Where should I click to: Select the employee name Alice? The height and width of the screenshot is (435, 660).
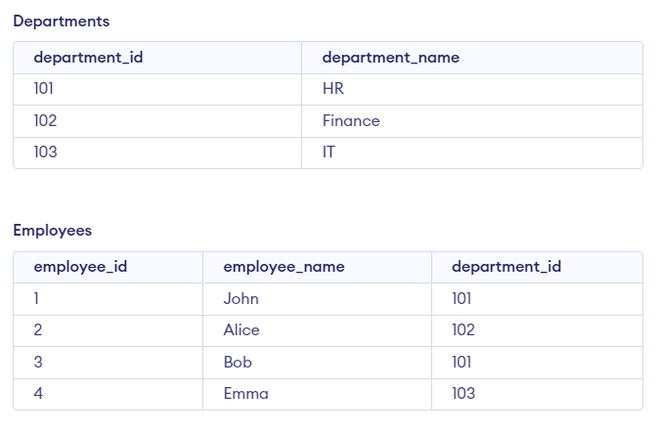pyautogui.click(x=241, y=330)
